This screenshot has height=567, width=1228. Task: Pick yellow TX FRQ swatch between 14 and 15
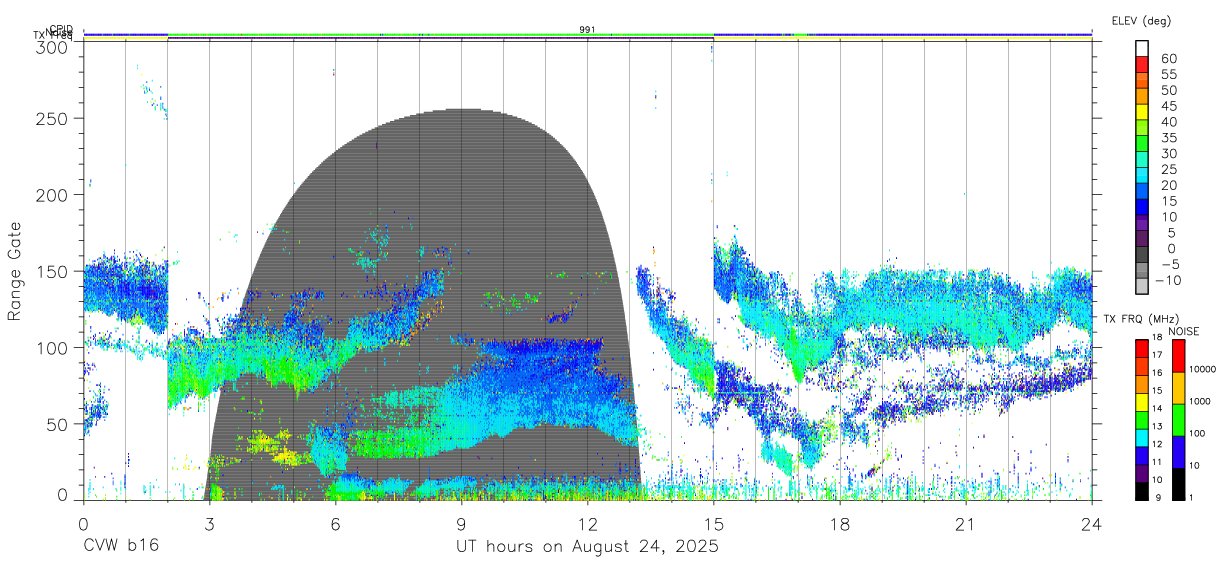(1142, 400)
